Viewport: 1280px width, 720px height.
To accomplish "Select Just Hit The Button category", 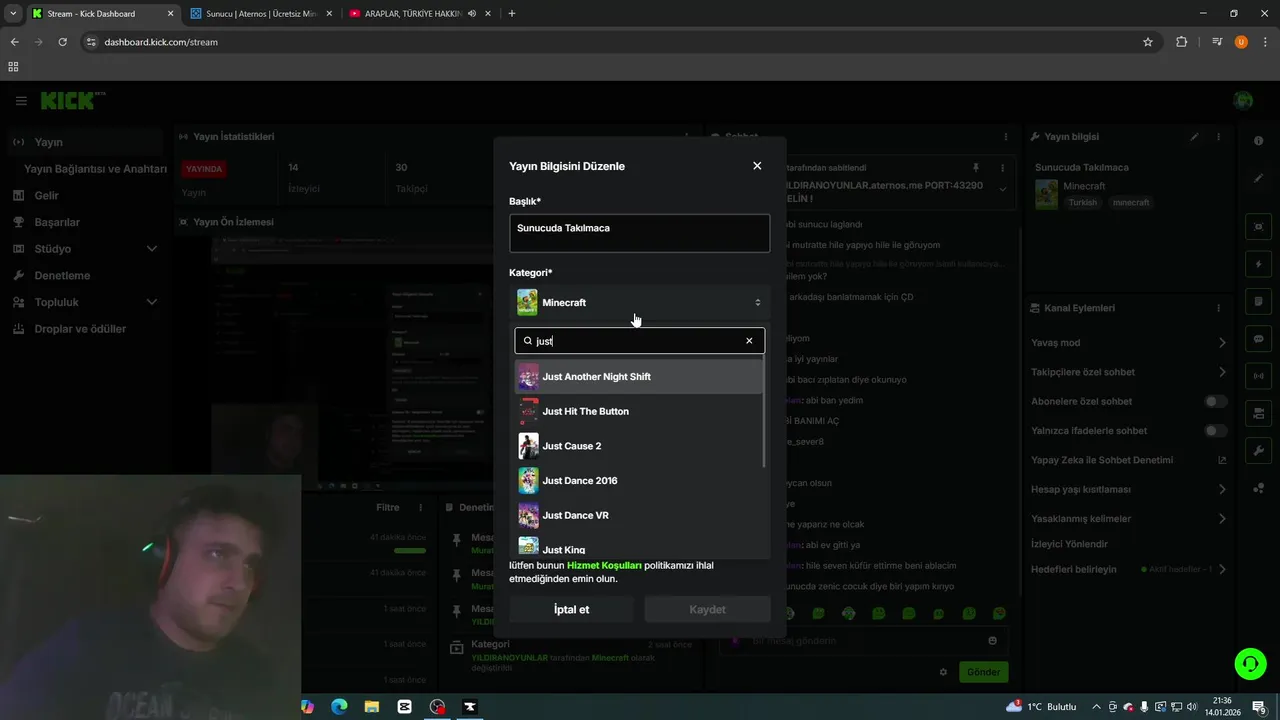I will pyautogui.click(x=638, y=411).
